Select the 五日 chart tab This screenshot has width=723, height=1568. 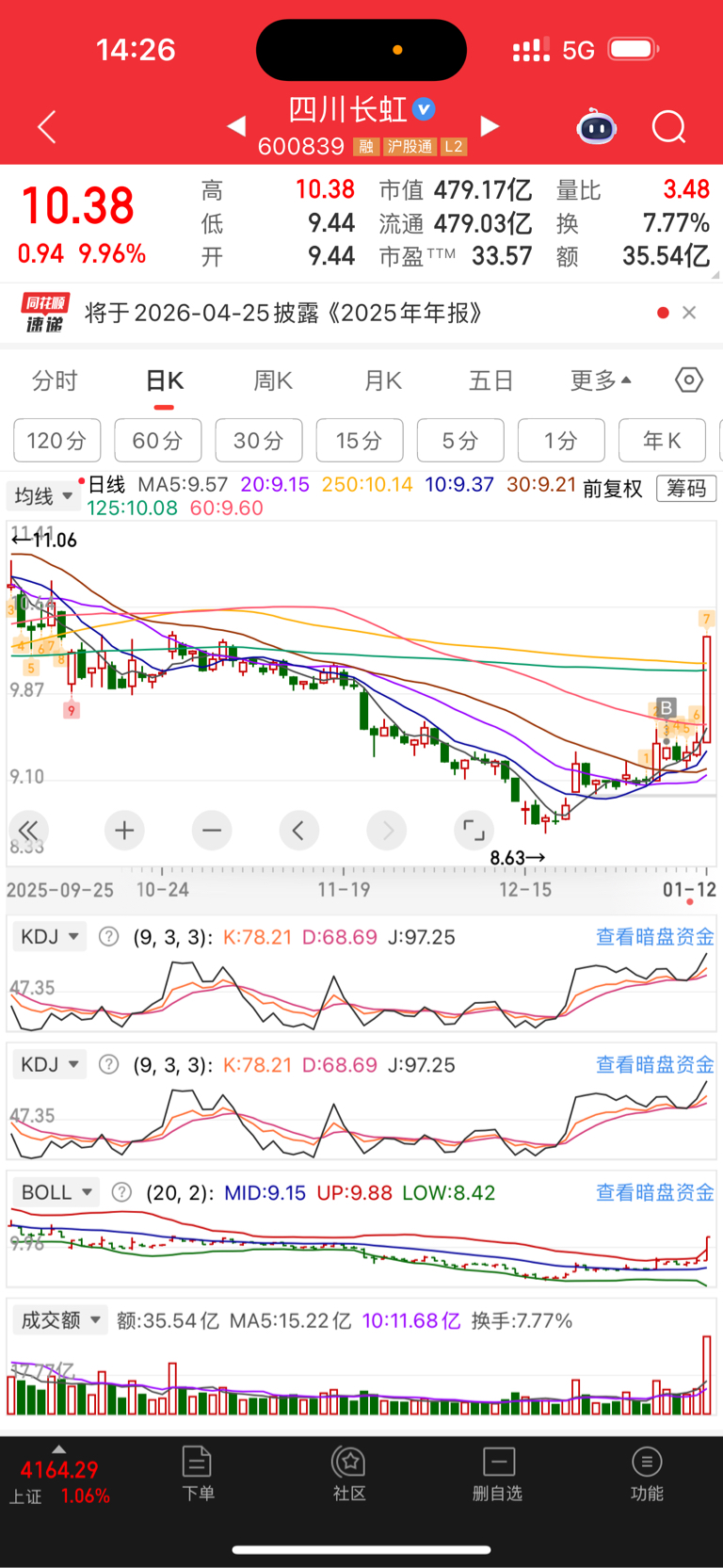pos(491,380)
